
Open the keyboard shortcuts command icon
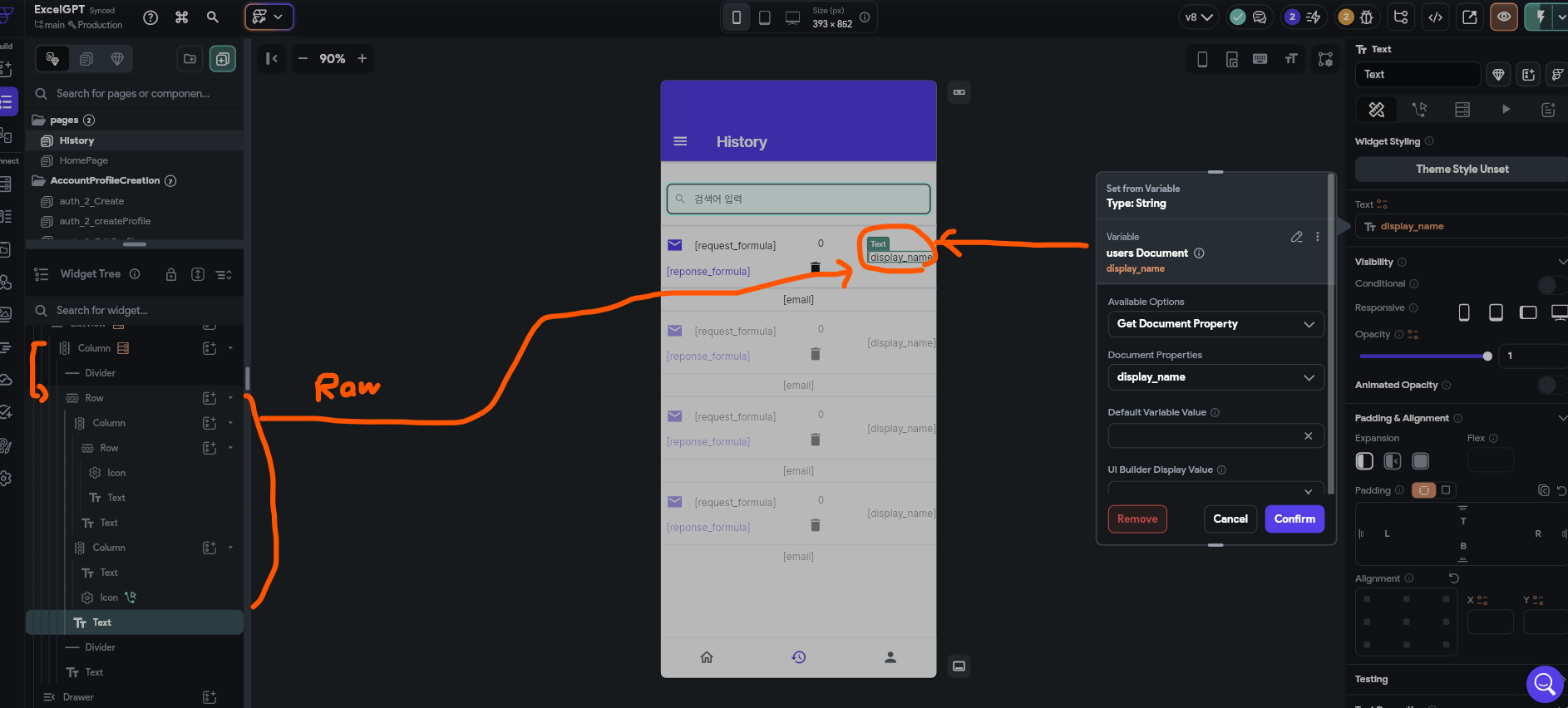[x=182, y=17]
